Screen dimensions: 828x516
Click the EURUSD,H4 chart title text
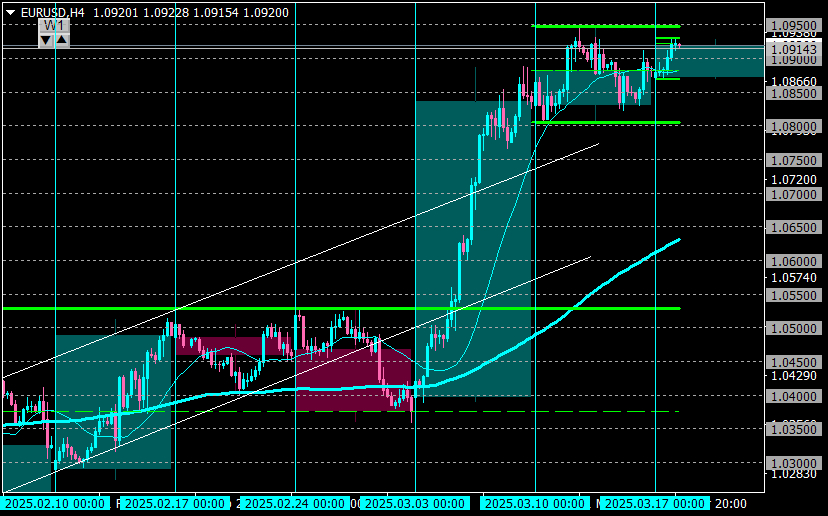point(52,13)
